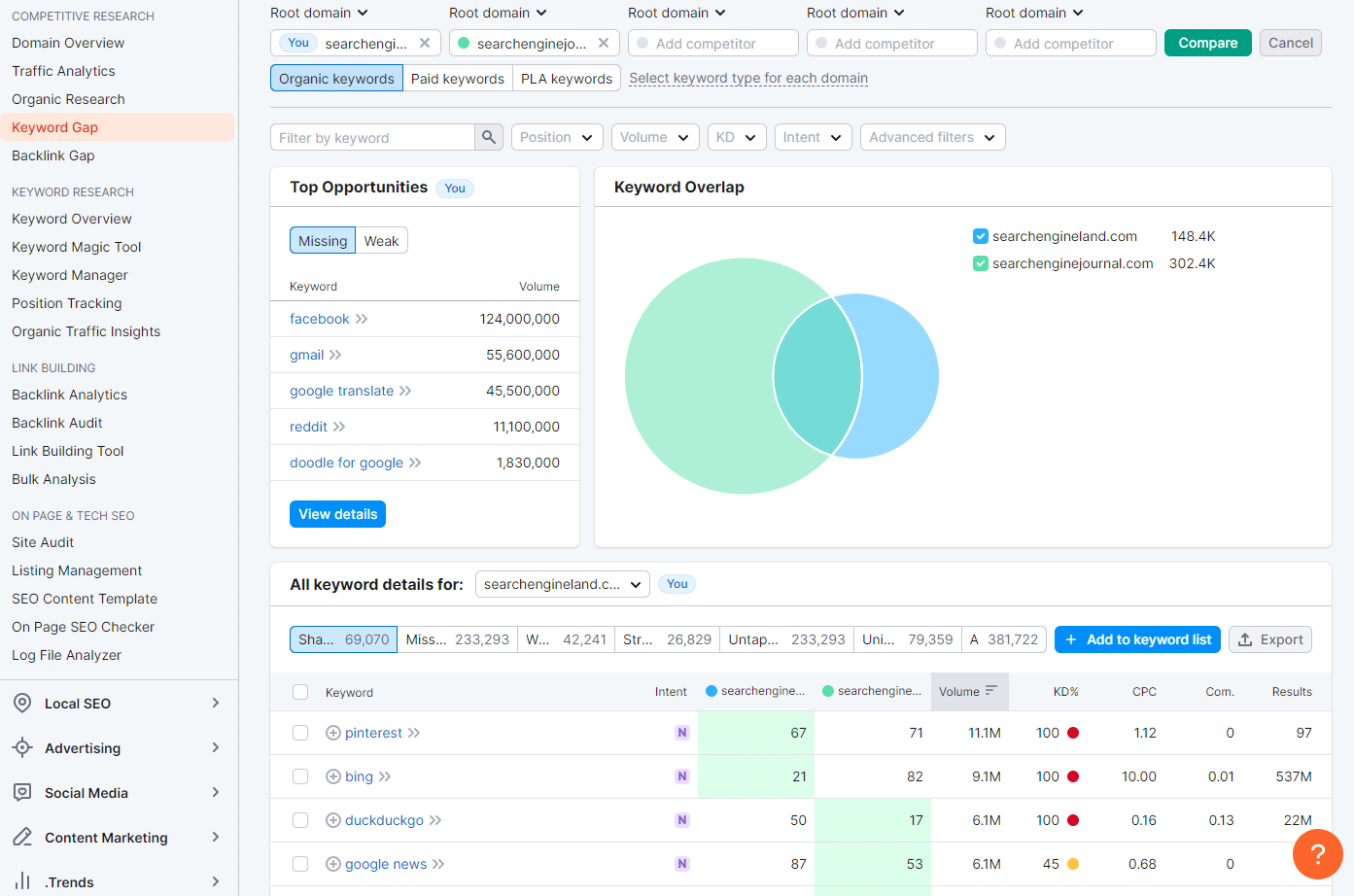Click the search magnifier icon in keyword filter
The image size is (1354, 896).
(489, 137)
